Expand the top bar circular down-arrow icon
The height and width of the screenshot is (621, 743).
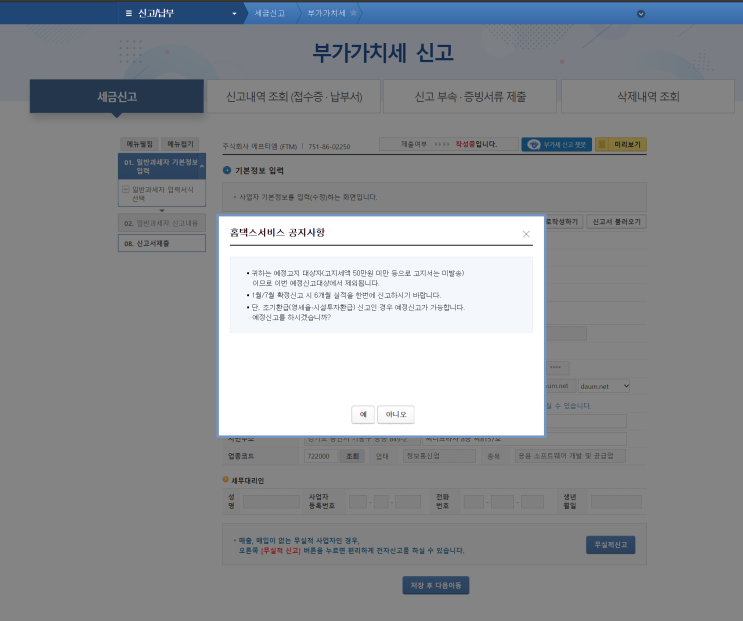pyautogui.click(x=641, y=14)
